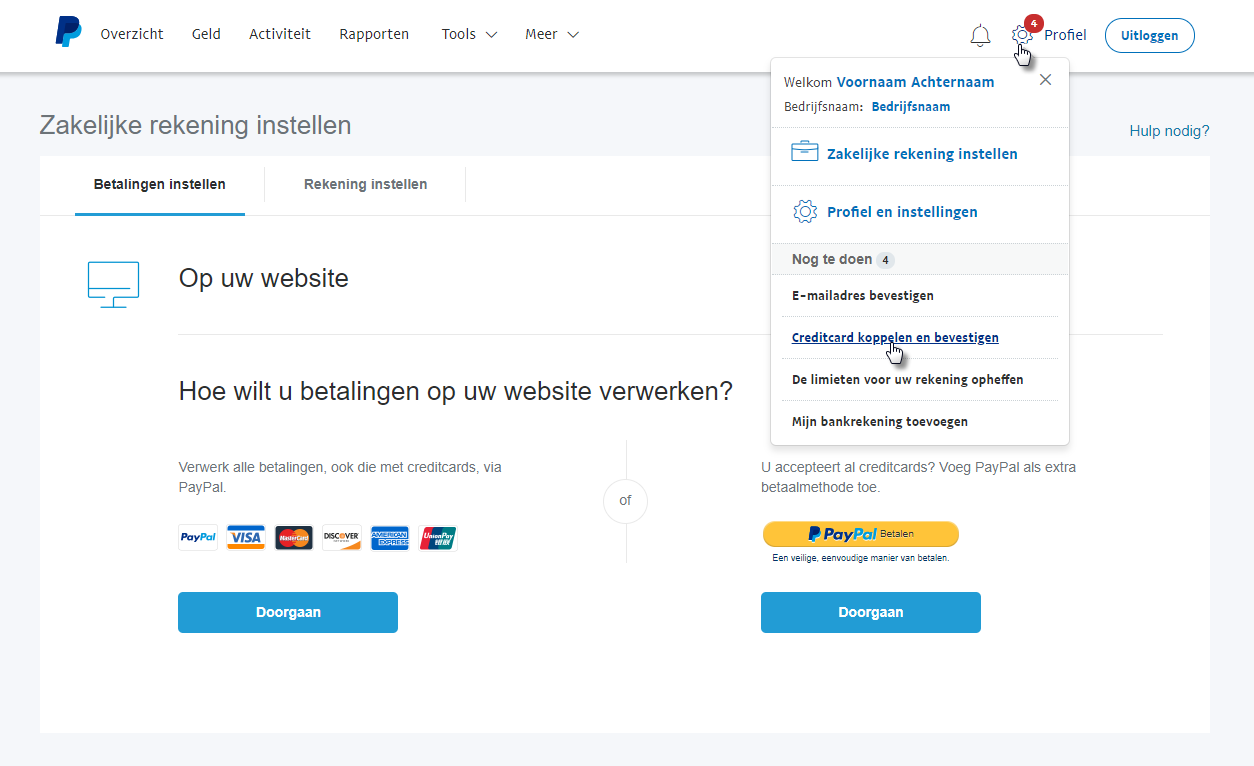Click the PayPal logo in the header
Screen dimensions: 1254x766
(67, 33)
